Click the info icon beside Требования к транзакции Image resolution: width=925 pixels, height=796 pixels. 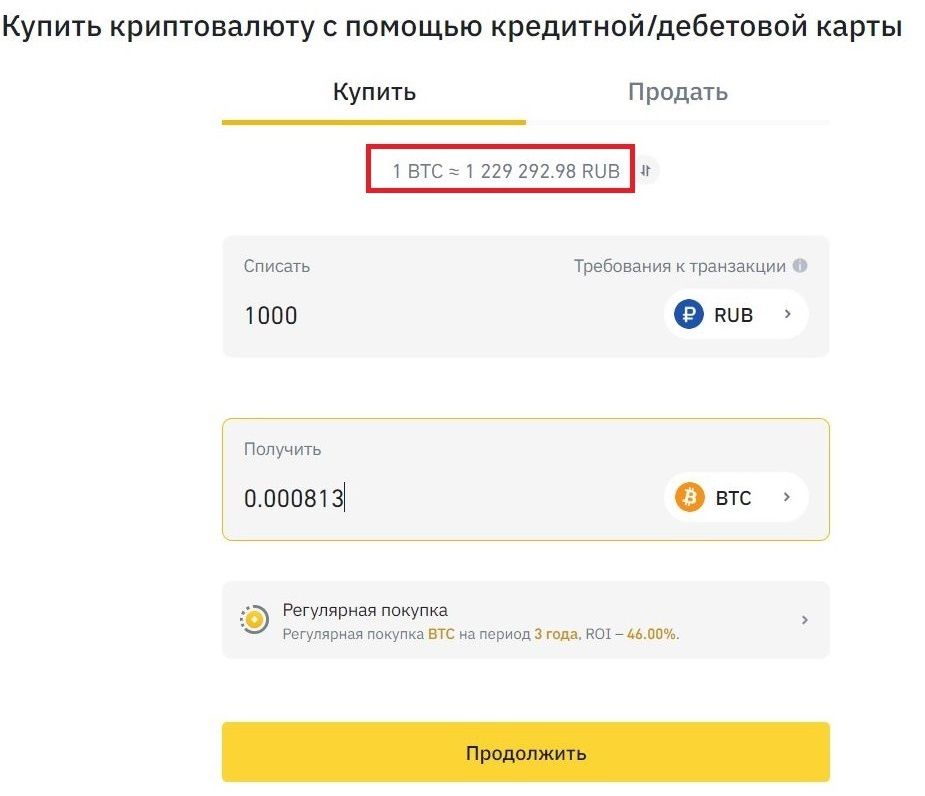(x=800, y=266)
